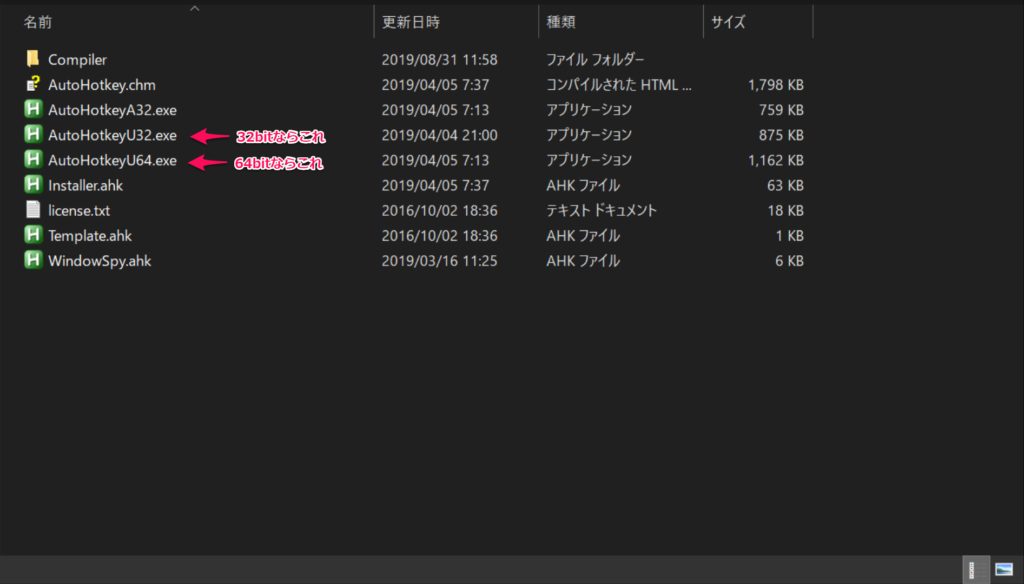Select the WindowSpy.ahk file name
The height and width of the screenshot is (584, 1024).
(99, 260)
